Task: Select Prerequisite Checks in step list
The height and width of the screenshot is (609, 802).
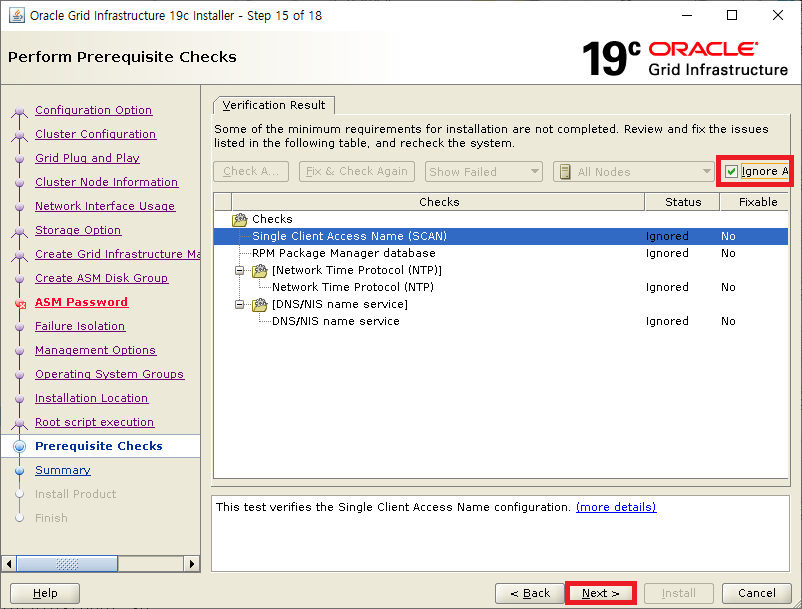Action: pos(99,446)
